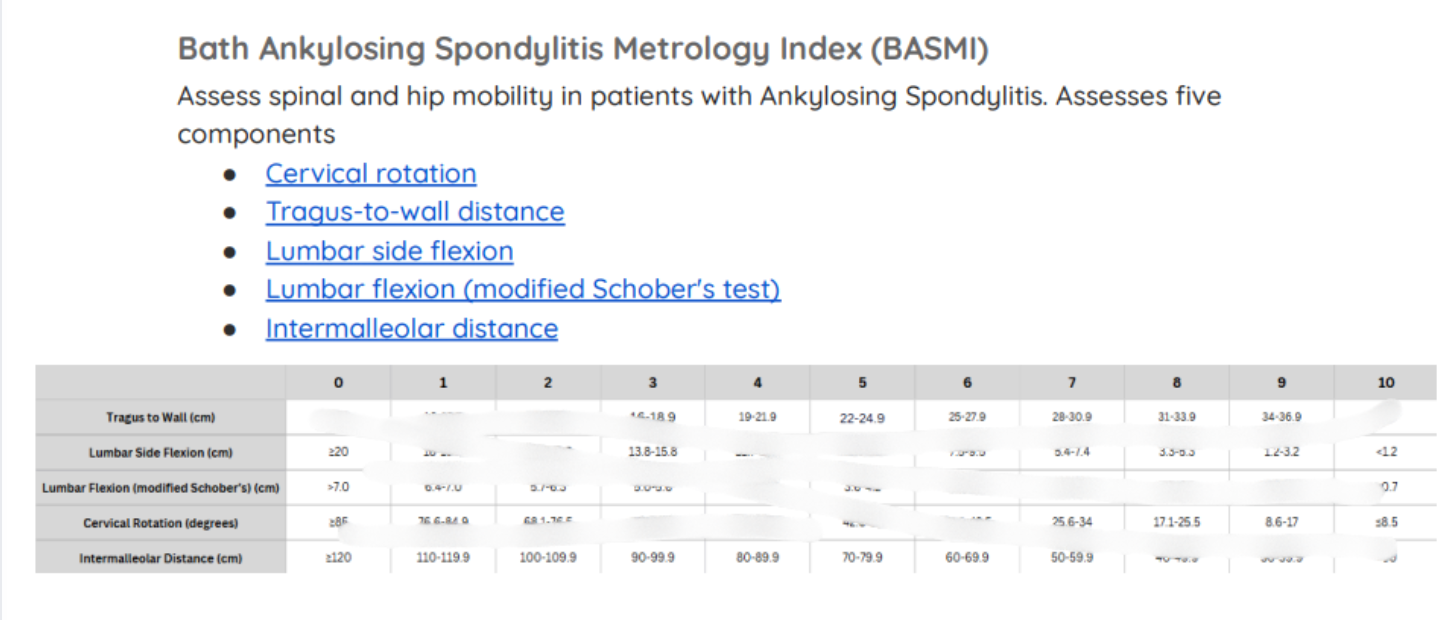
Task: Click the 22-24.9 tragus to wall cell
Action: pyautogui.click(x=862, y=418)
